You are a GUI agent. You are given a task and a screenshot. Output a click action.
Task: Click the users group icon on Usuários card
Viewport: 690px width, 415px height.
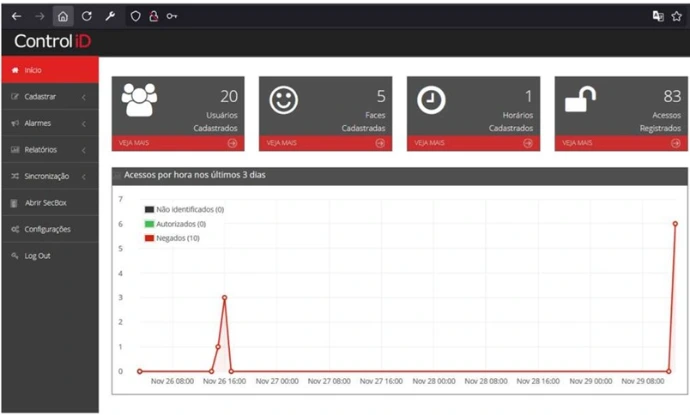coord(139,99)
